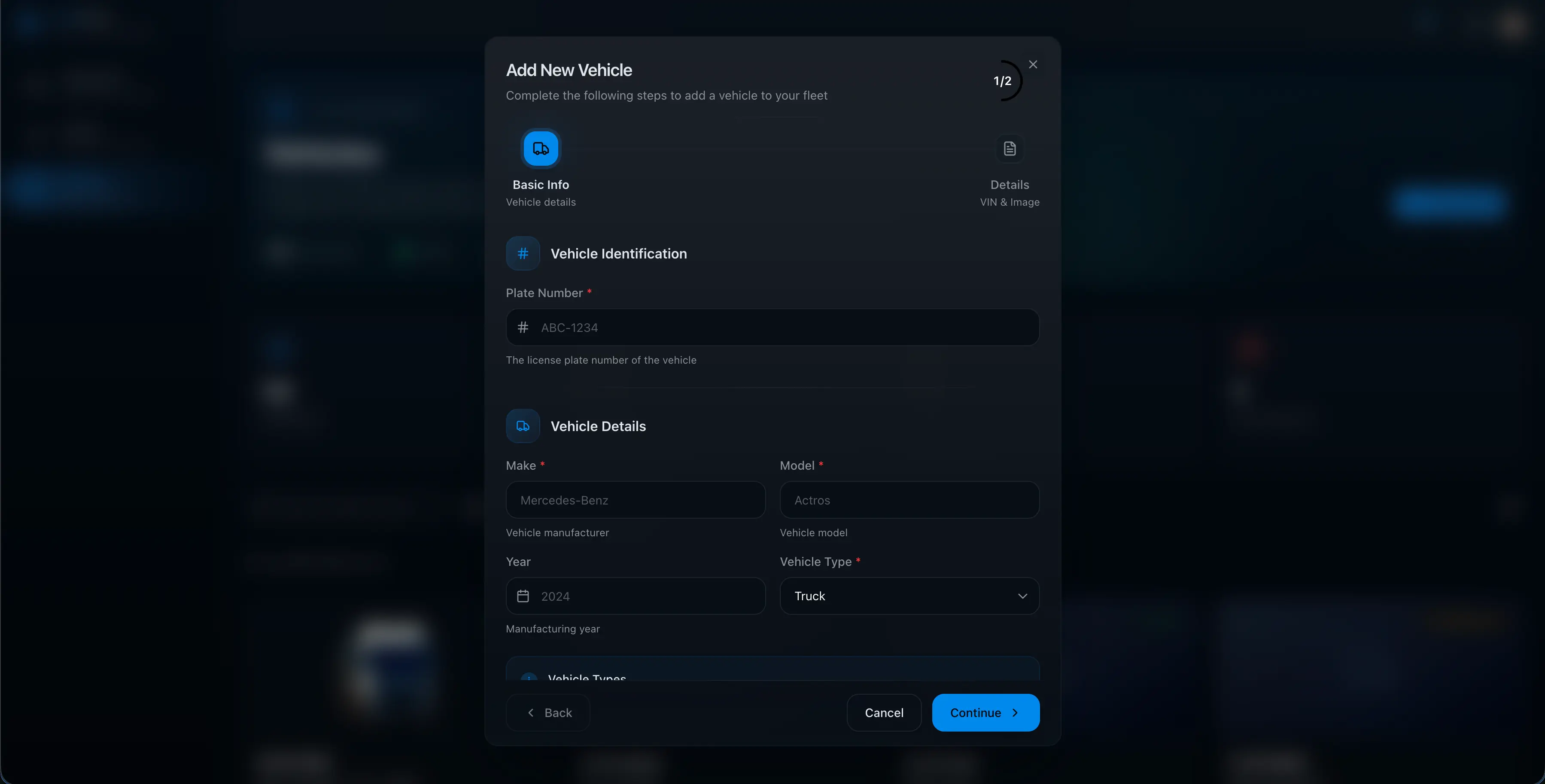Open the Vehicle Type chevron selector
Viewport: 1545px width, 784px height.
[x=1022, y=596]
